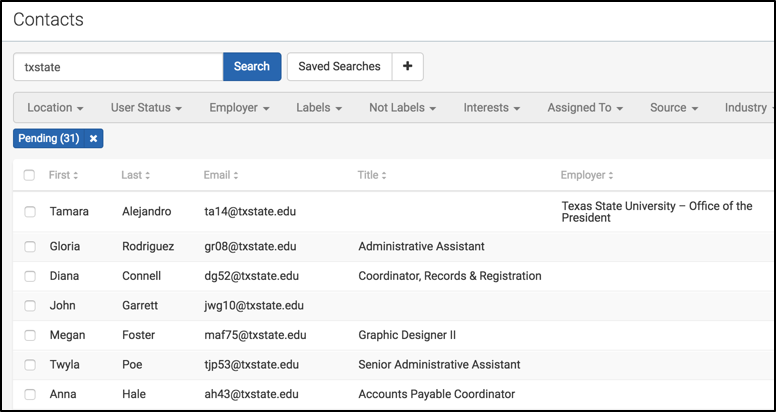Click the last name Hale
Screen dimensions: 776x412
coord(134,395)
